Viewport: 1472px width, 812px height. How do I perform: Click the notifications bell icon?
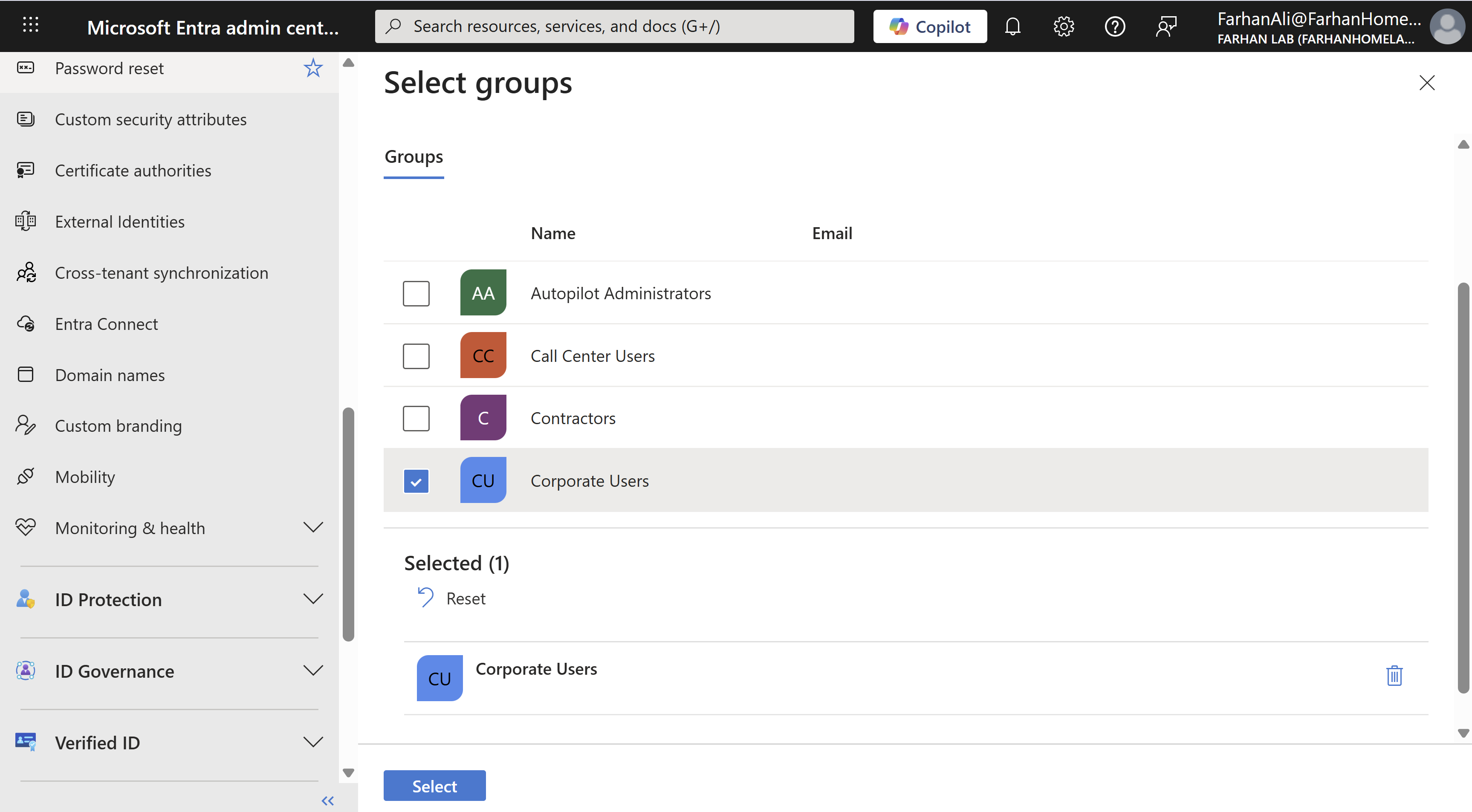[x=1012, y=26]
